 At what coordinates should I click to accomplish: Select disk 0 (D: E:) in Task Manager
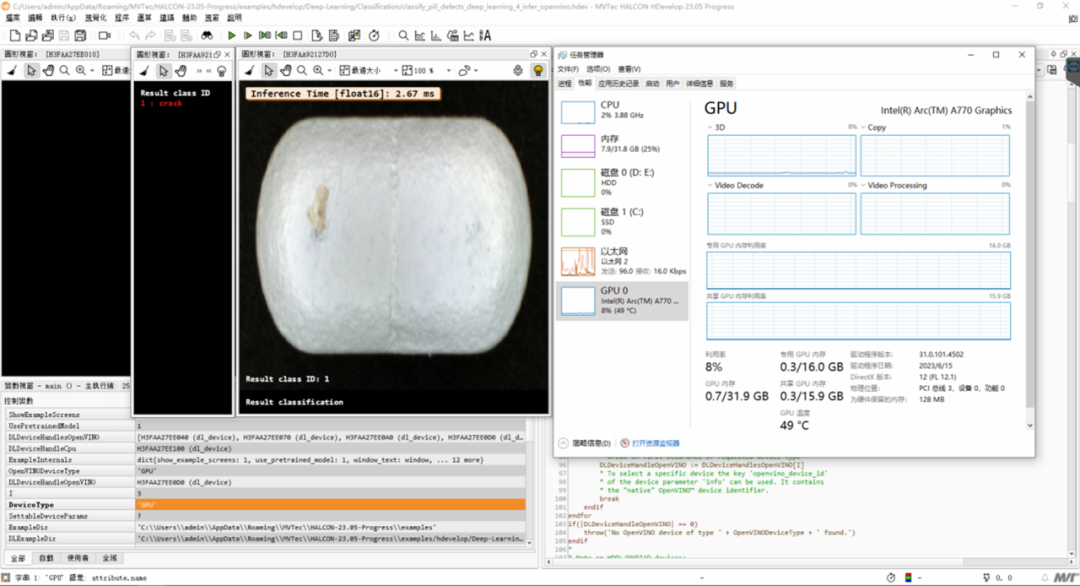point(621,182)
